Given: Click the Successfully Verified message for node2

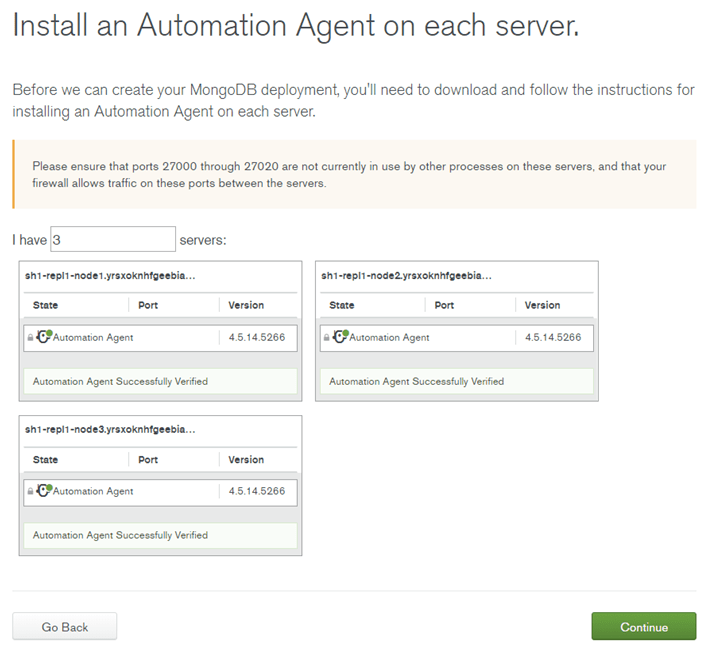Looking at the screenshot, I should [457, 381].
